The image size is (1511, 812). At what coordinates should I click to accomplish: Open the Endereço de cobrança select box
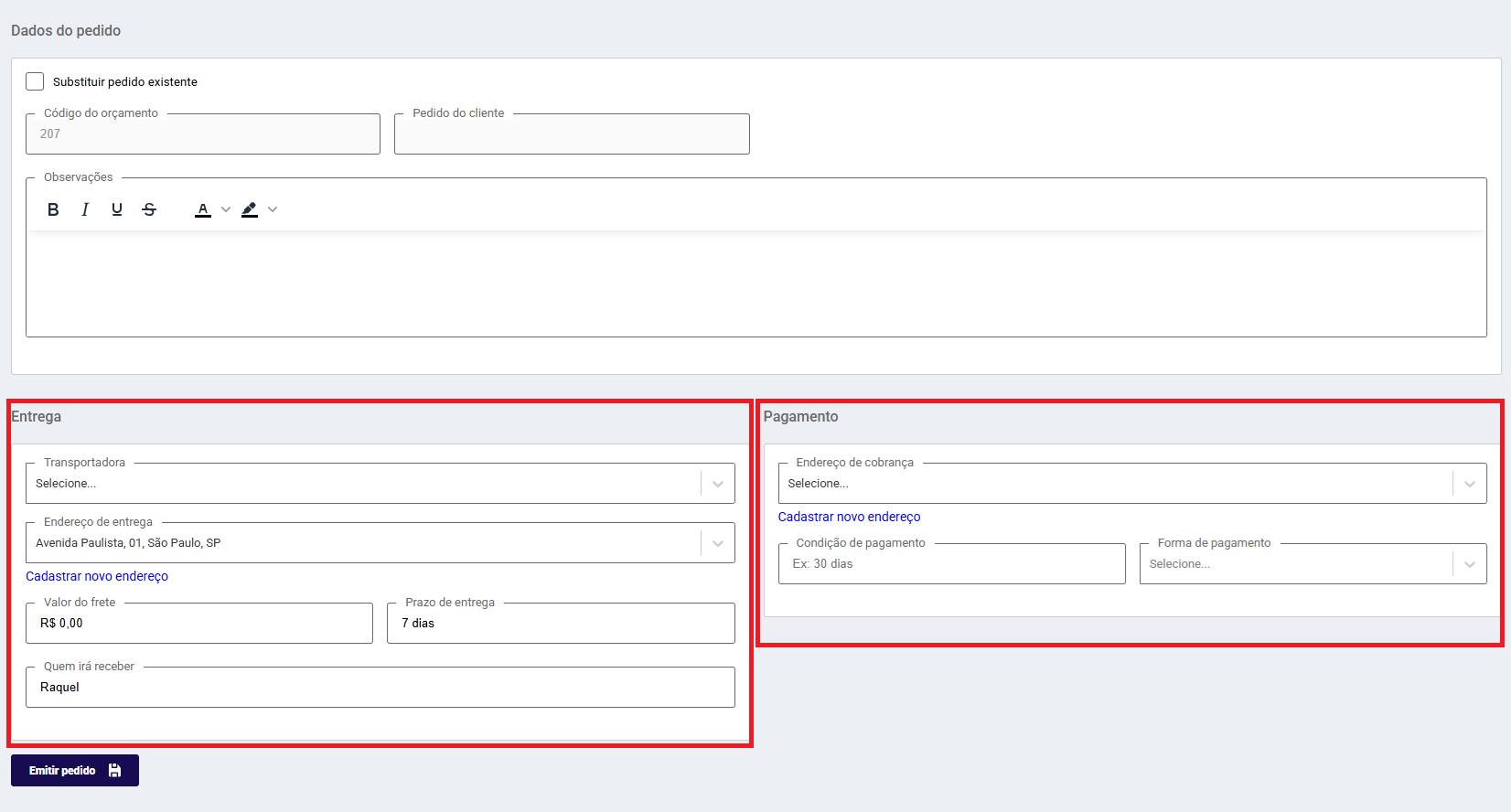[x=1132, y=483]
